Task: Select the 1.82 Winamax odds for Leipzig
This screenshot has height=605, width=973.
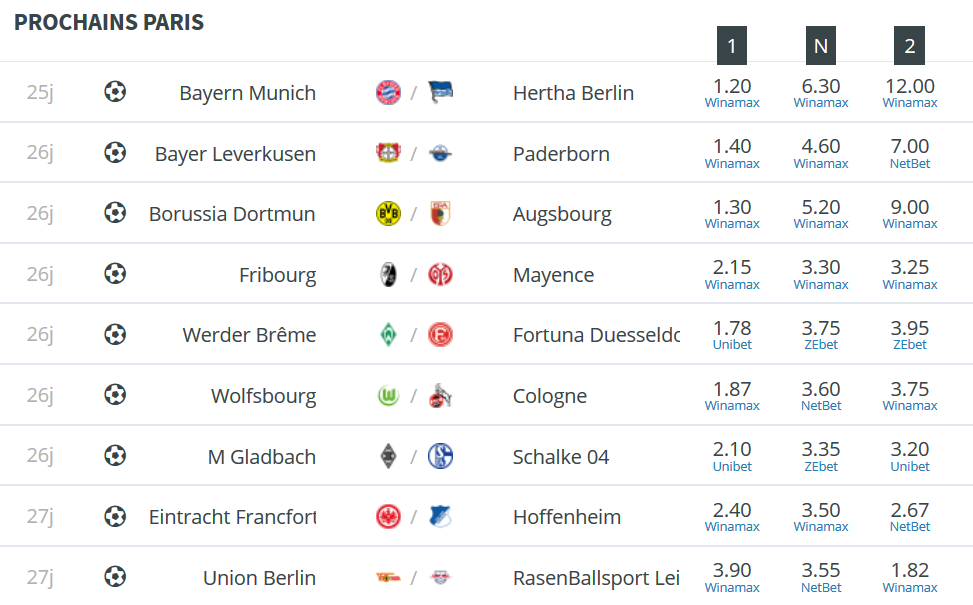Action: (x=910, y=577)
